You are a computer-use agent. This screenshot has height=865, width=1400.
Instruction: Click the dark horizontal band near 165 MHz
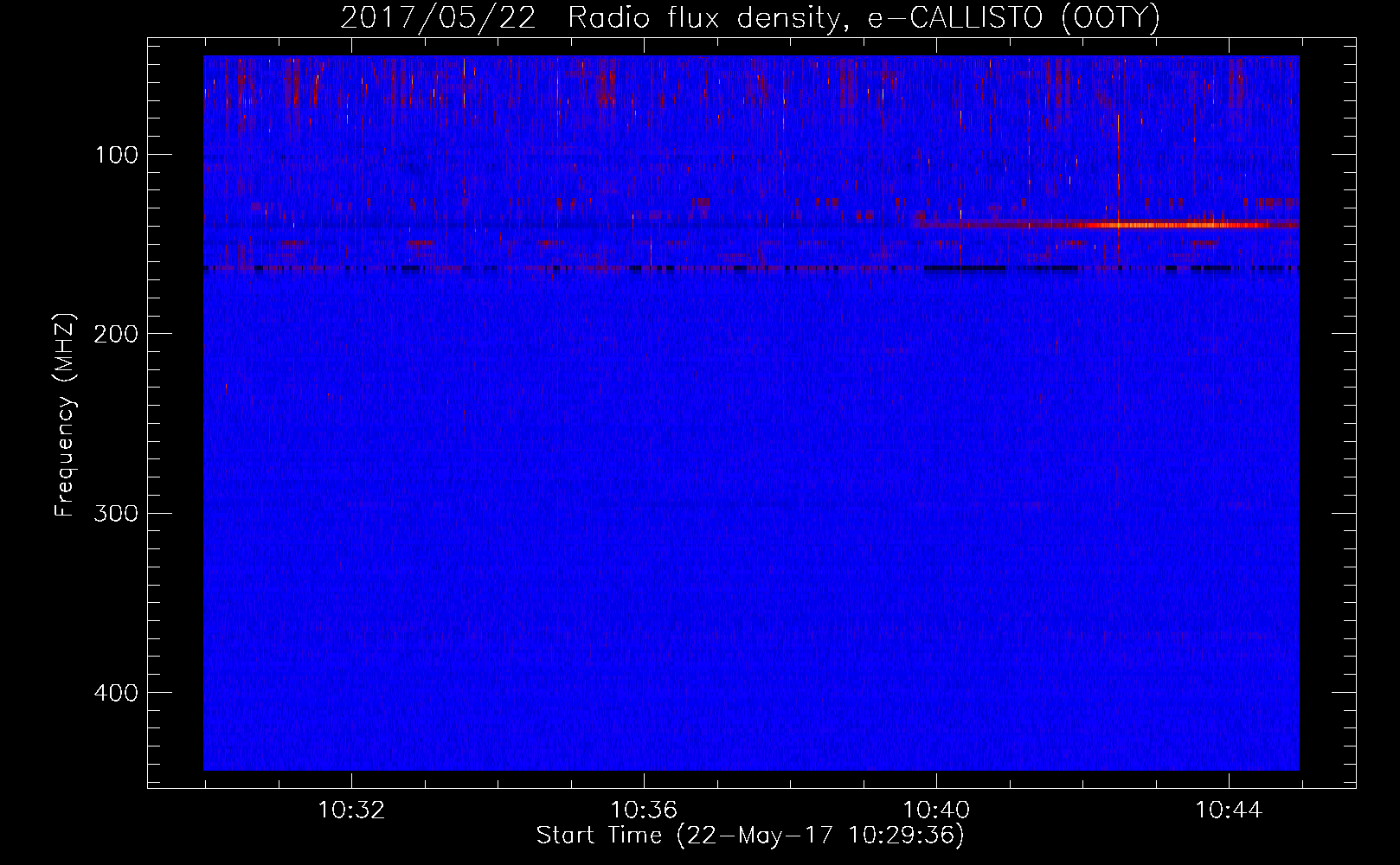751,269
